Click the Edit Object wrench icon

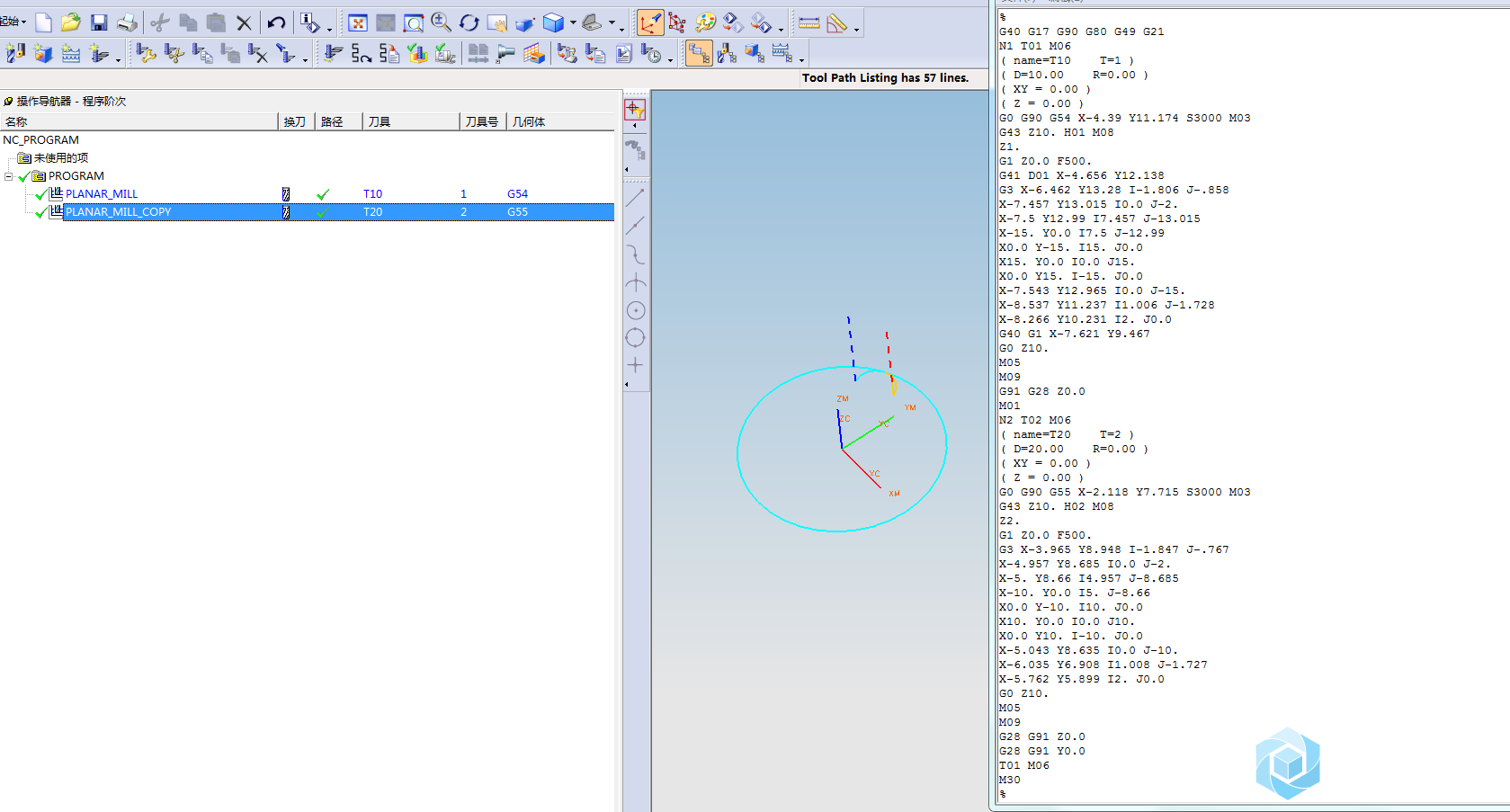point(147,54)
